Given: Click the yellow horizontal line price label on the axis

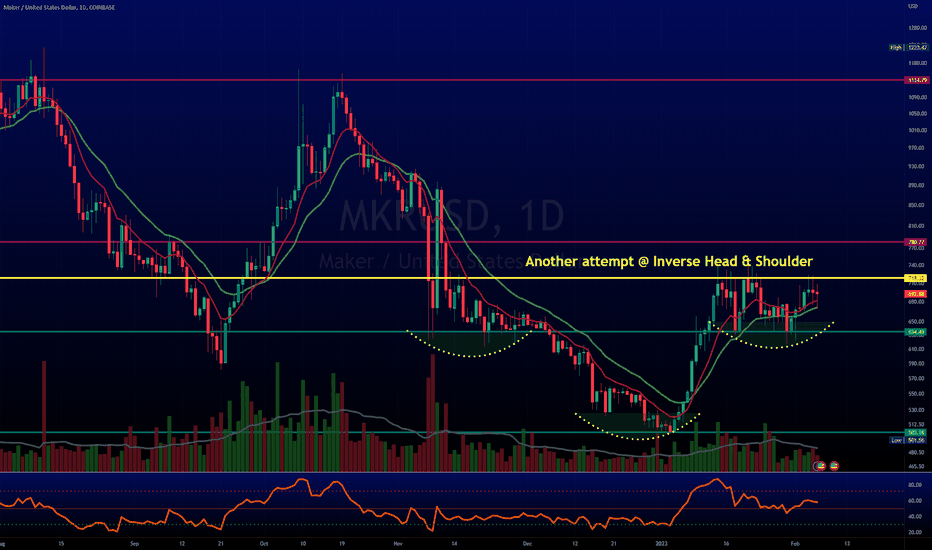Looking at the screenshot, I should (915, 278).
